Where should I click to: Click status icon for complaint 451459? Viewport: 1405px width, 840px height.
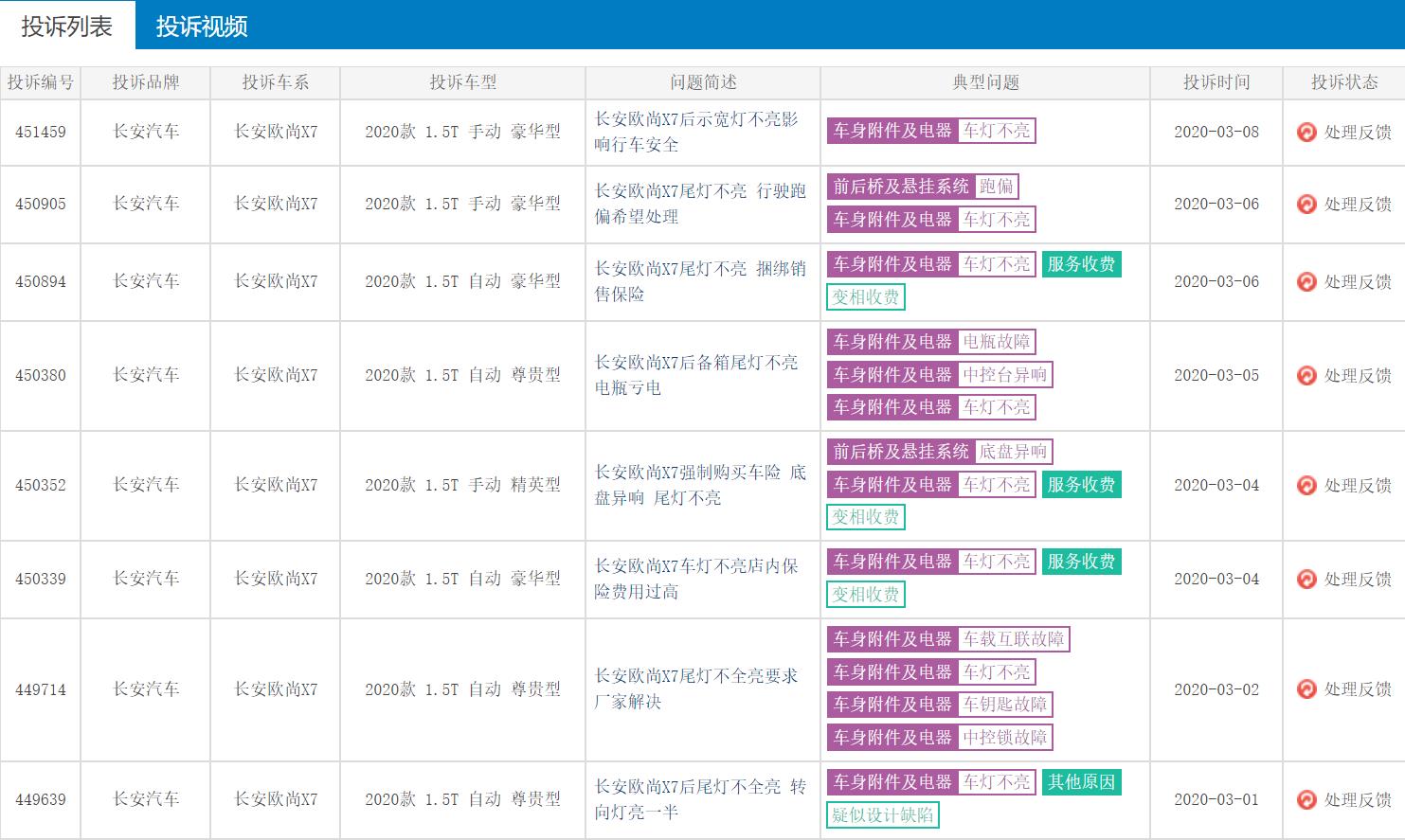point(1306,133)
